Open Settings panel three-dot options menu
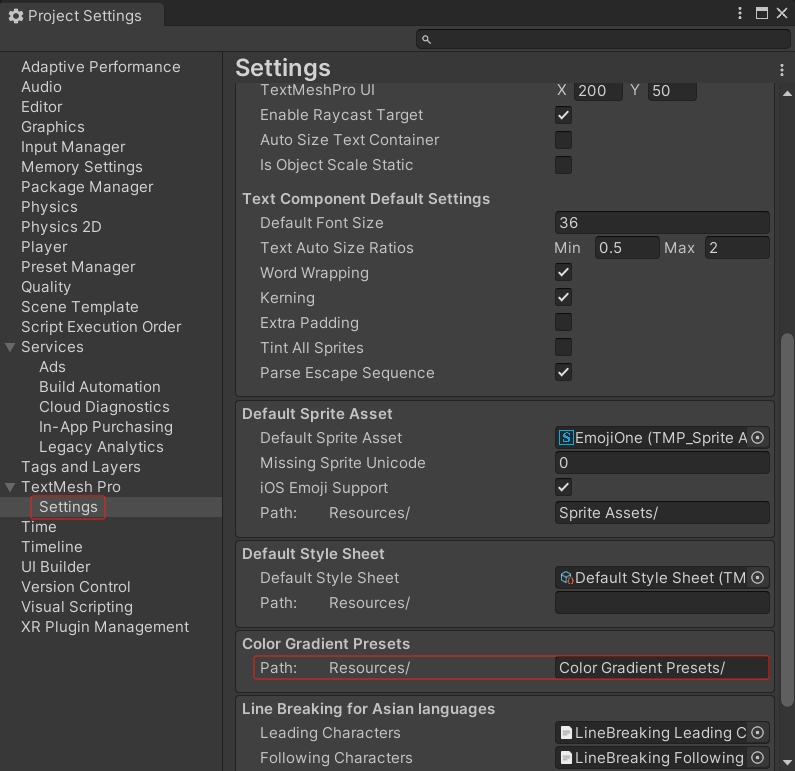Screen dimensions: 795x771 (x=782, y=70)
